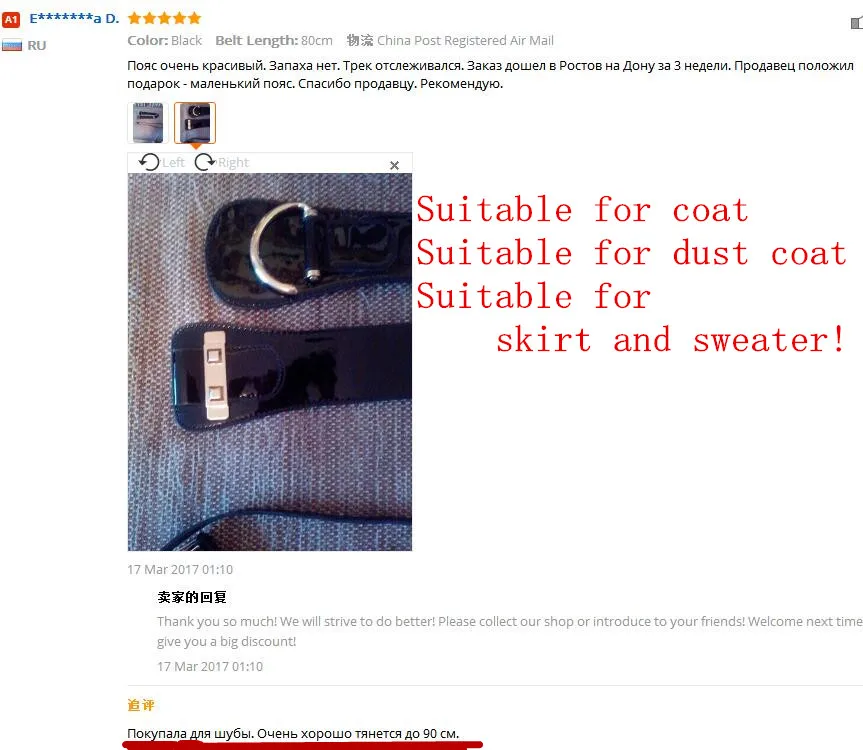The image size is (863, 750).
Task: Close the enlarged review photo
Action: click(394, 165)
